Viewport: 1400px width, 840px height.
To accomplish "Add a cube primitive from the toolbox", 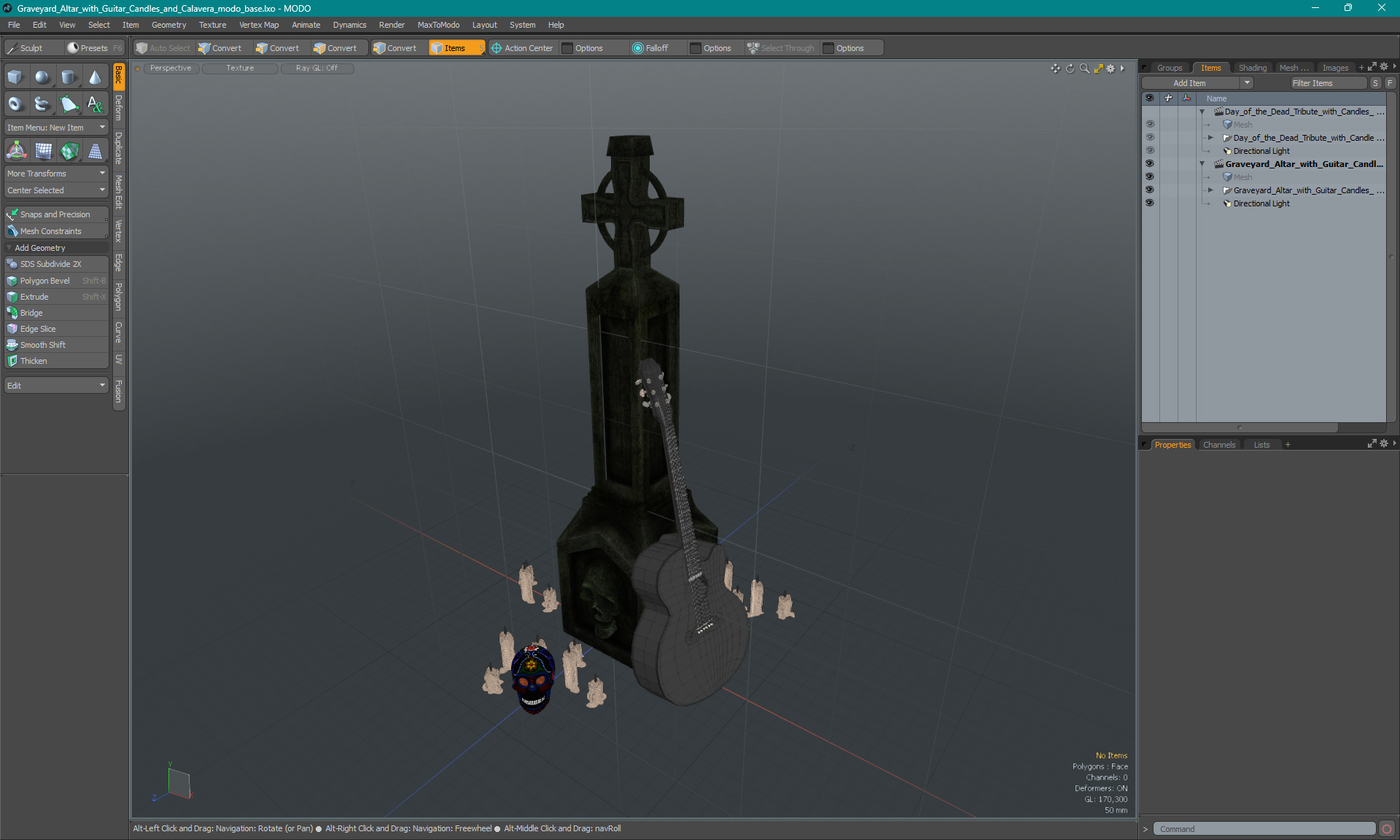I will click(16, 77).
